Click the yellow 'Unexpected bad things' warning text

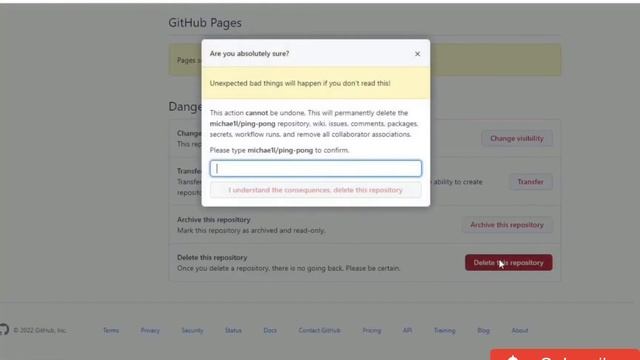coord(300,83)
